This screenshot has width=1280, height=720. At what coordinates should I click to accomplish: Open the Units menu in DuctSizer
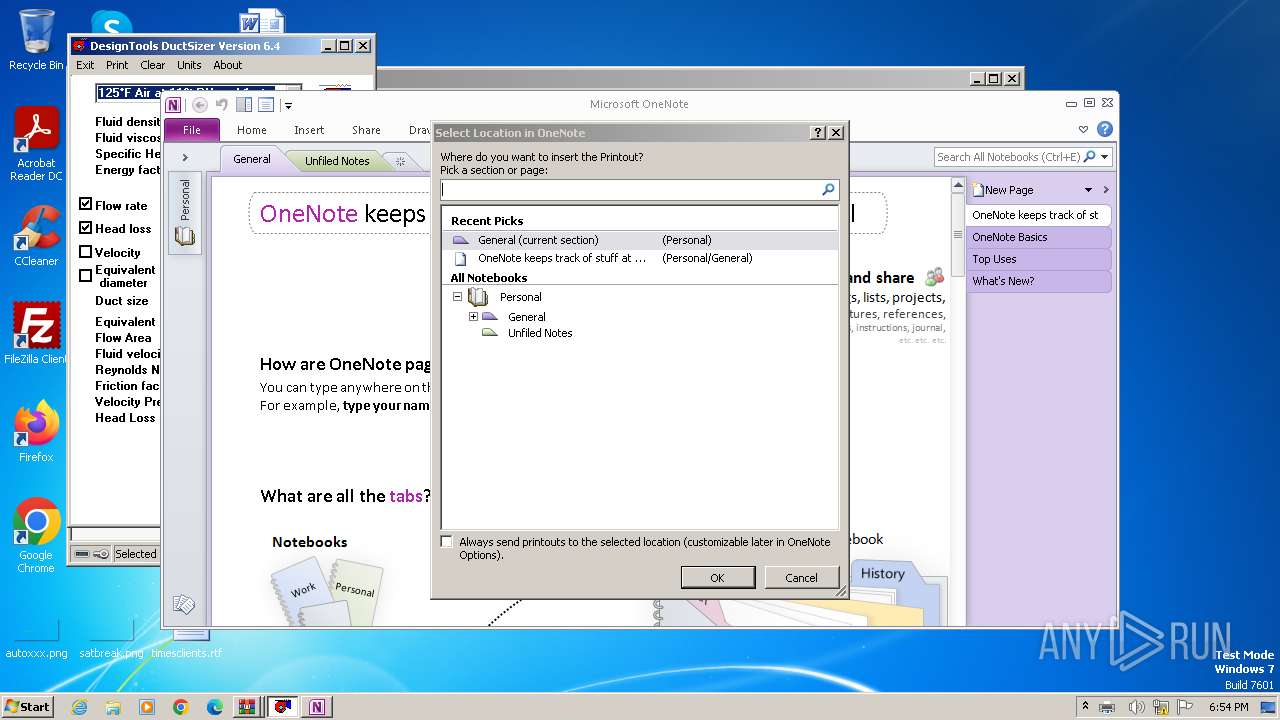[189, 65]
